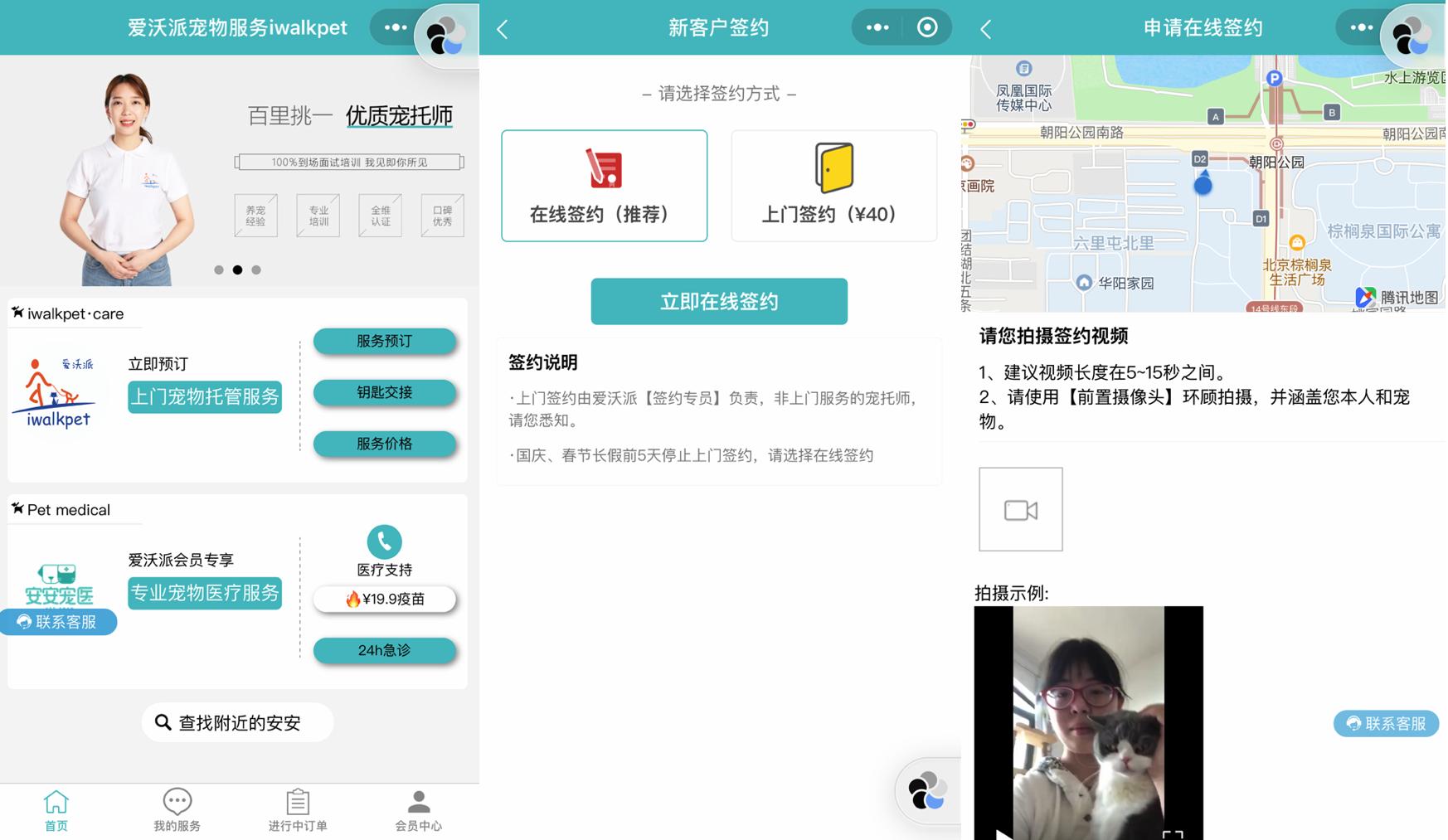The height and width of the screenshot is (840, 1448).
Task: Tap the iwalkpet·care section title
Action: tap(75, 313)
